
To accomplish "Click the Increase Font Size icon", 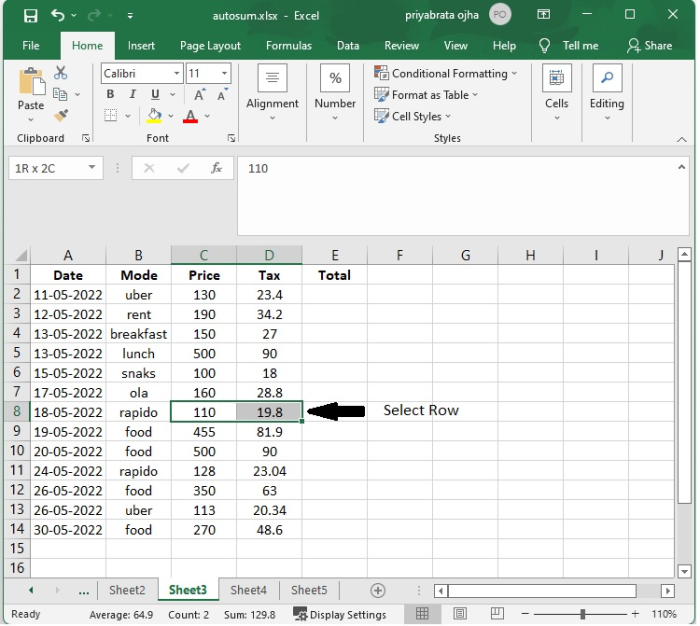I will [199, 95].
